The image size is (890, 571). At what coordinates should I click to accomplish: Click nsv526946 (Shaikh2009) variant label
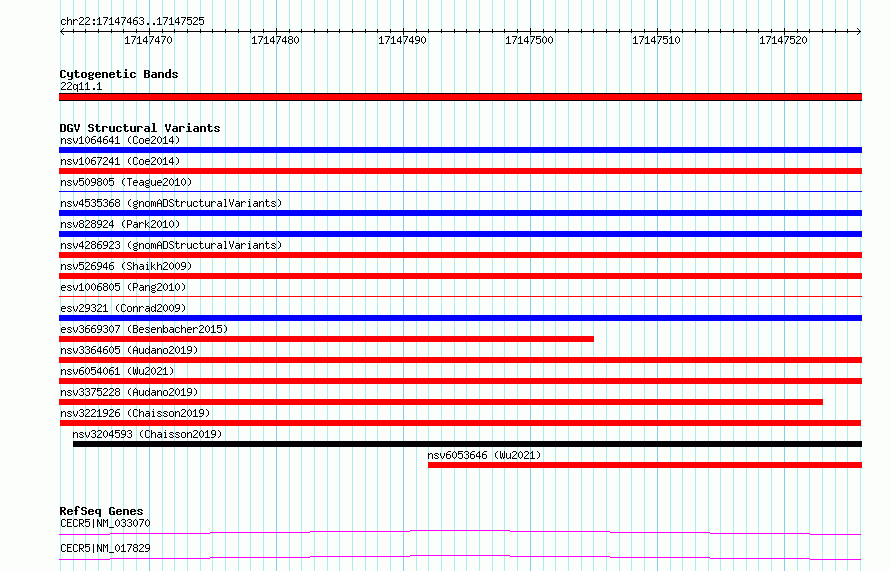point(126,266)
